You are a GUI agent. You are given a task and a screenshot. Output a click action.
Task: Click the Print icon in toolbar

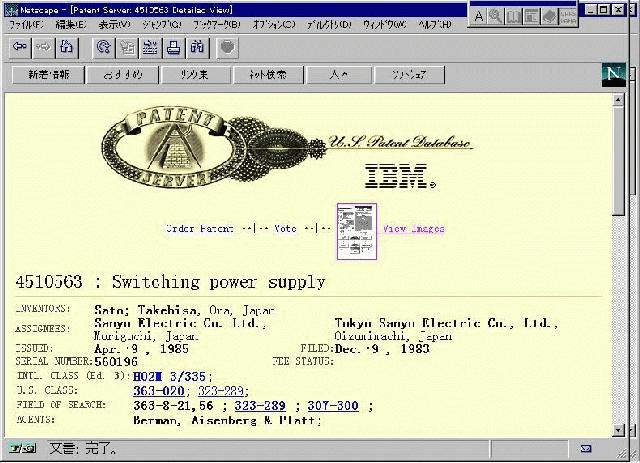[x=174, y=46]
